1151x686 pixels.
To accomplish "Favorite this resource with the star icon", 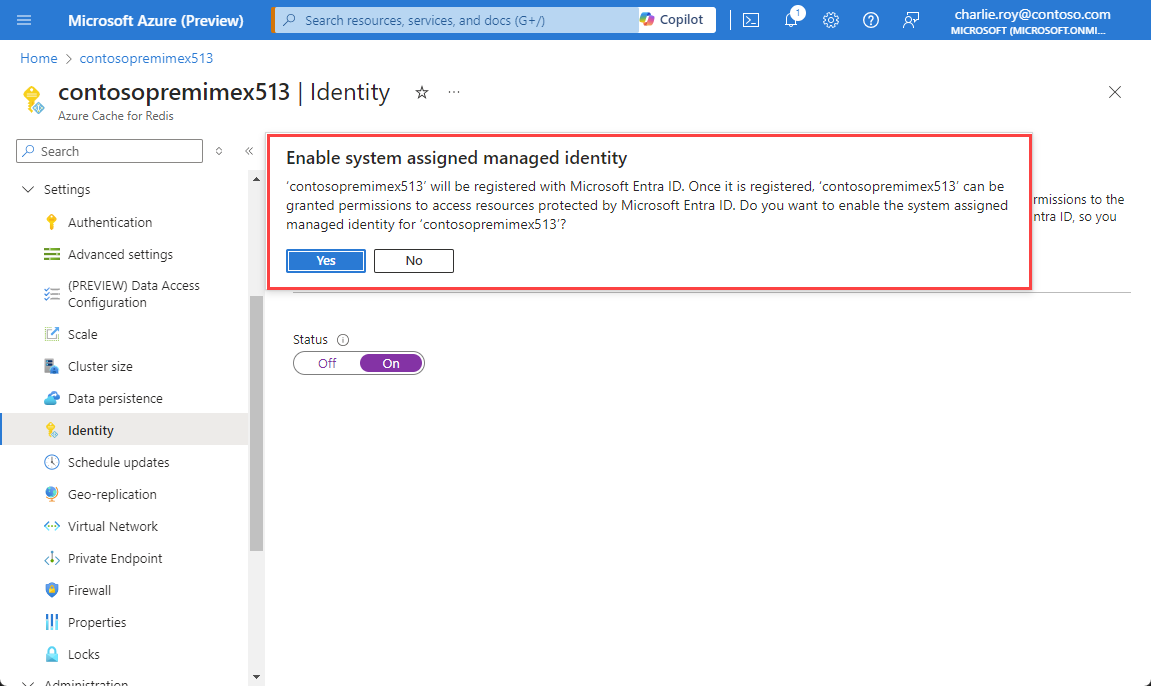I will [421, 92].
